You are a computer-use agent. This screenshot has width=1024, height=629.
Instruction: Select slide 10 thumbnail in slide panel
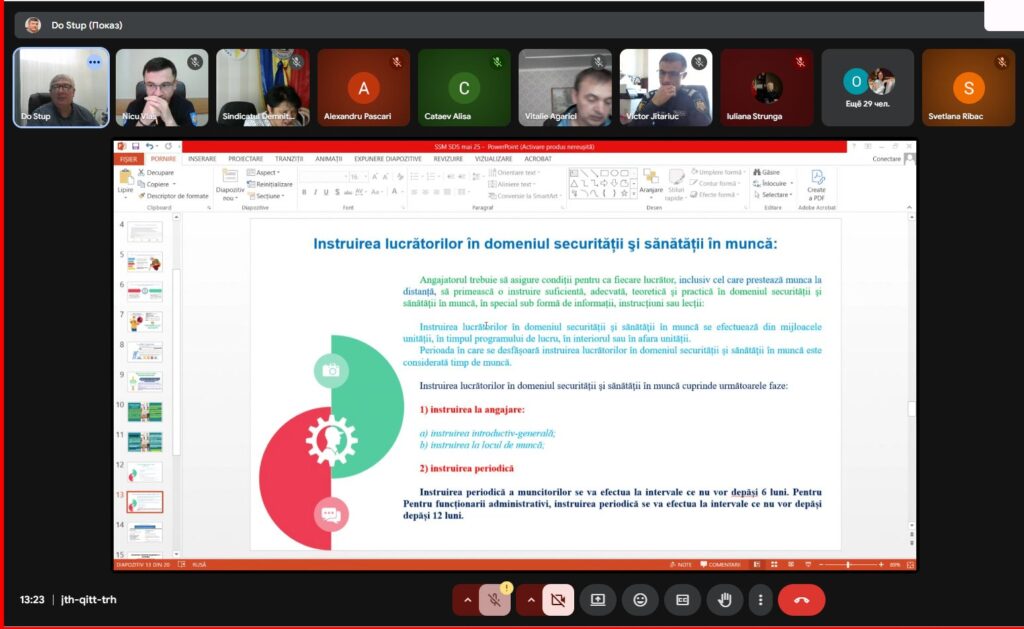144,411
